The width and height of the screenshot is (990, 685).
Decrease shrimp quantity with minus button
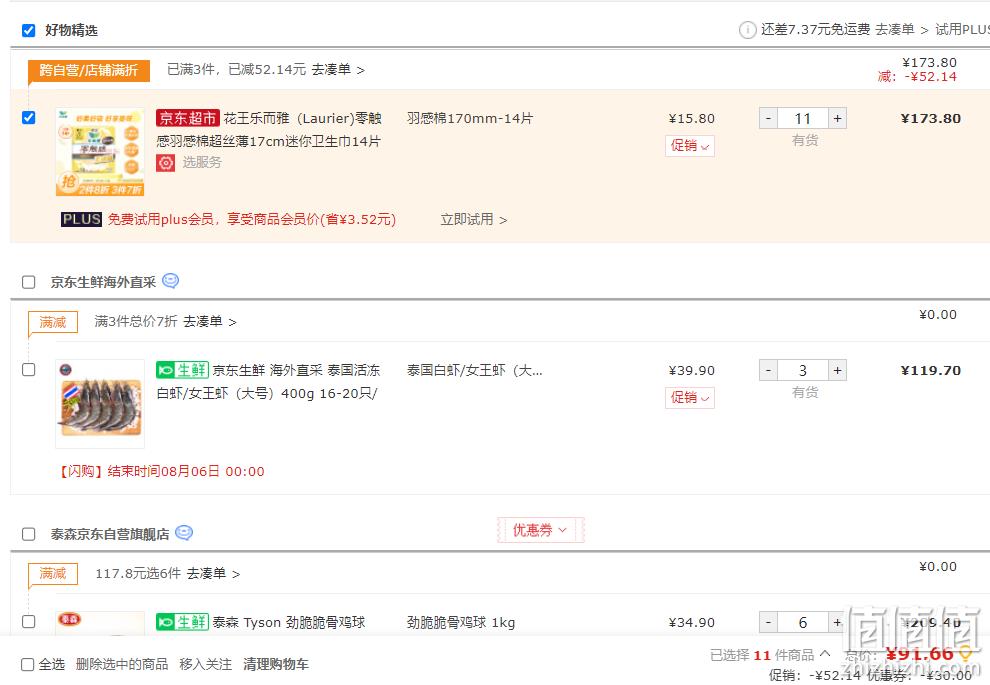click(x=768, y=371)
